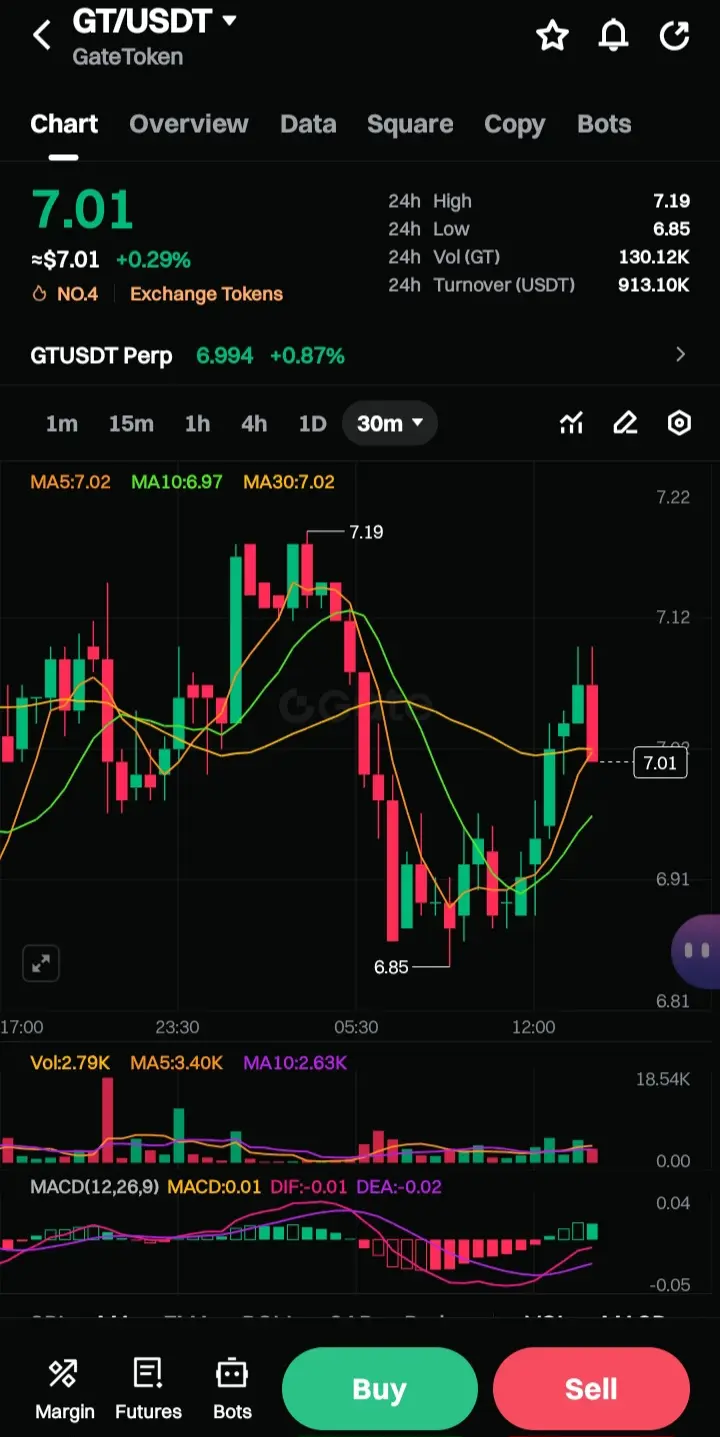Viewport: 720px width, 1437px height.
Task: Tap the 24h High value 7.19
Action: pos(672,201)
